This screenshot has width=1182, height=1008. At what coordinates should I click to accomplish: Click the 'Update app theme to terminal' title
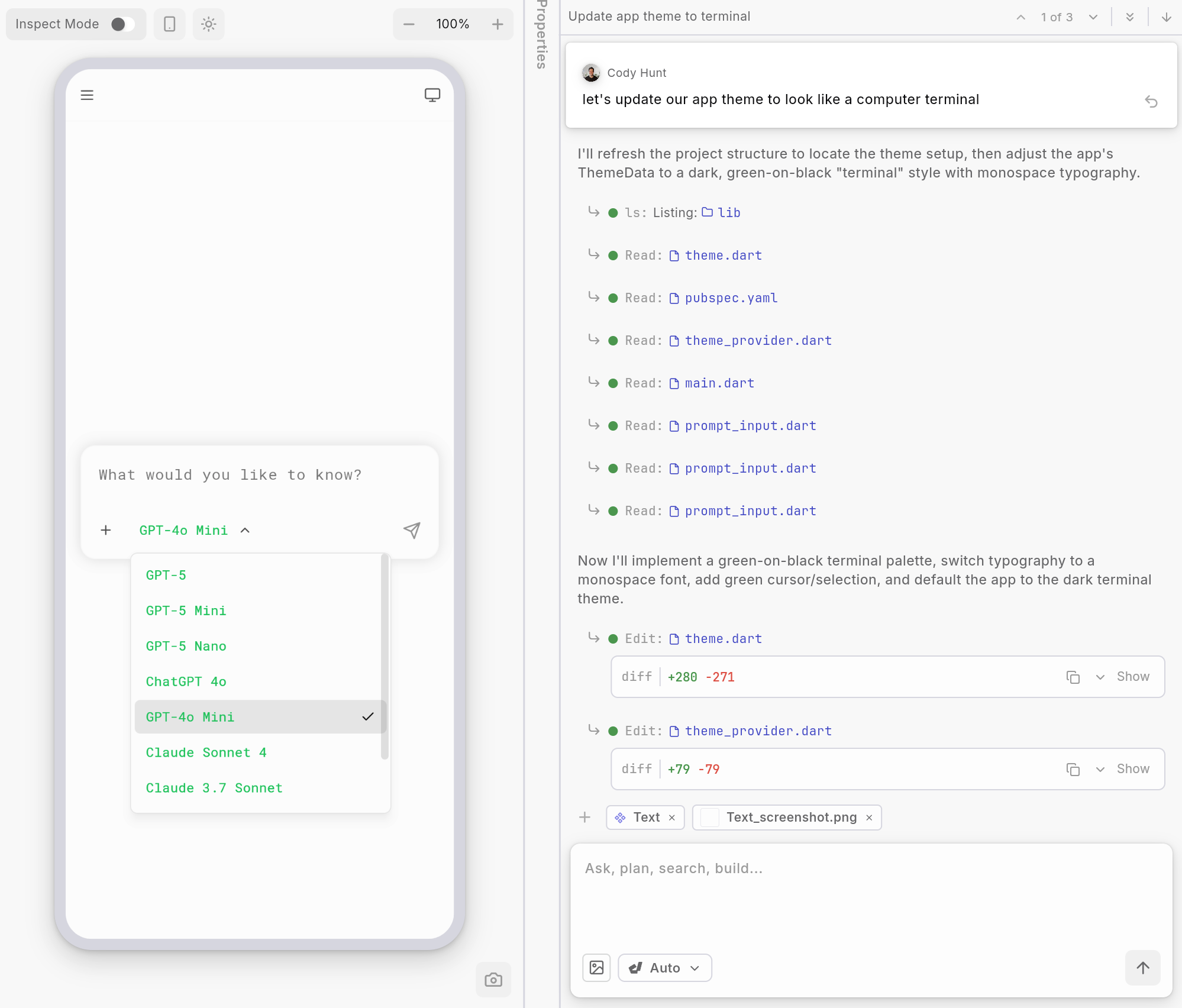[x=660, y=17]
